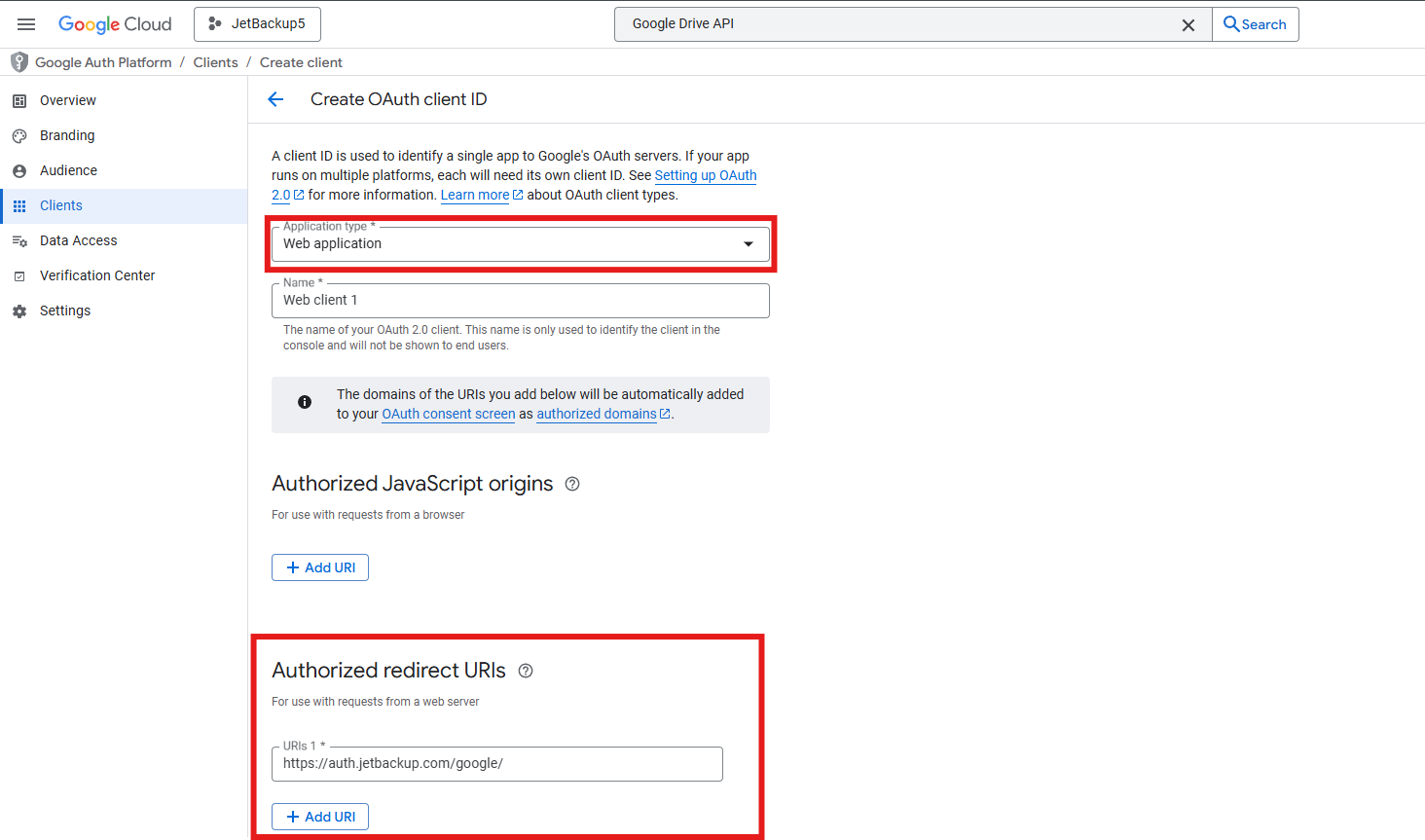Viewport: 1425px width, 840px height.
Task: Click the back arrow beside Create OAuth client ID
Action: 275,99
